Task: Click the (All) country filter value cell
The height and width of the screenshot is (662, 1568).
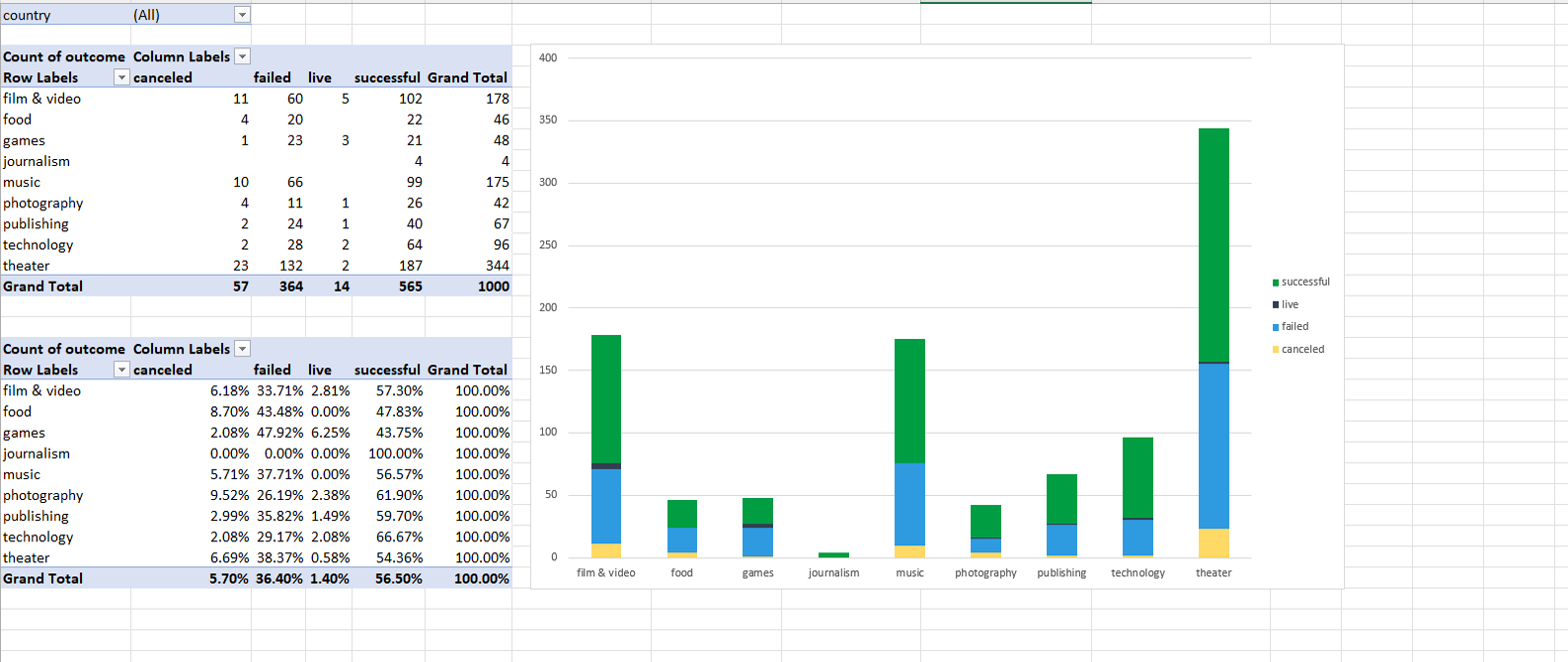Action: coord(183,15)
